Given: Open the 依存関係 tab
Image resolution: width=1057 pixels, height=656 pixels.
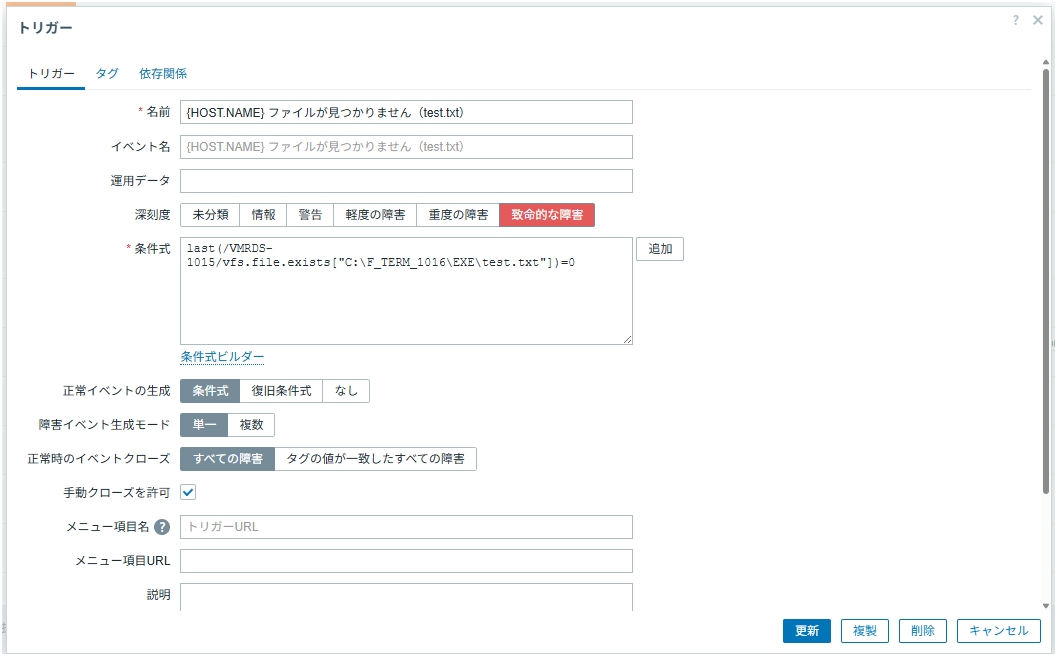Looking at the screenshot, I should point(163,74).
